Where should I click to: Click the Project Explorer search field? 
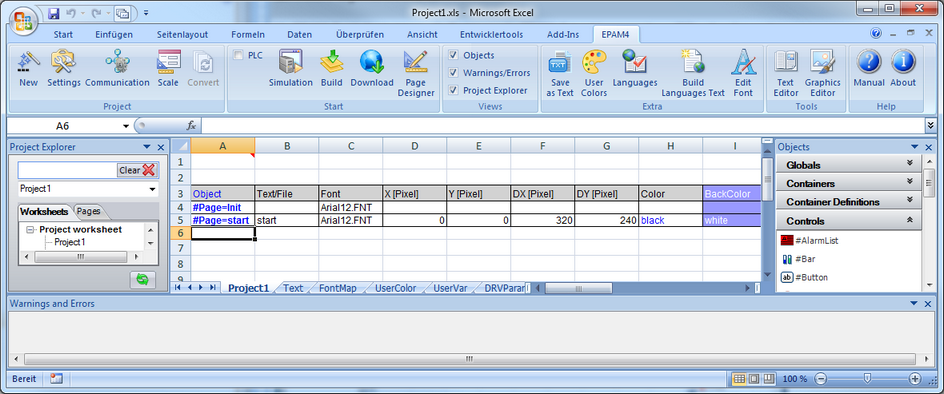tap(67, 170)
